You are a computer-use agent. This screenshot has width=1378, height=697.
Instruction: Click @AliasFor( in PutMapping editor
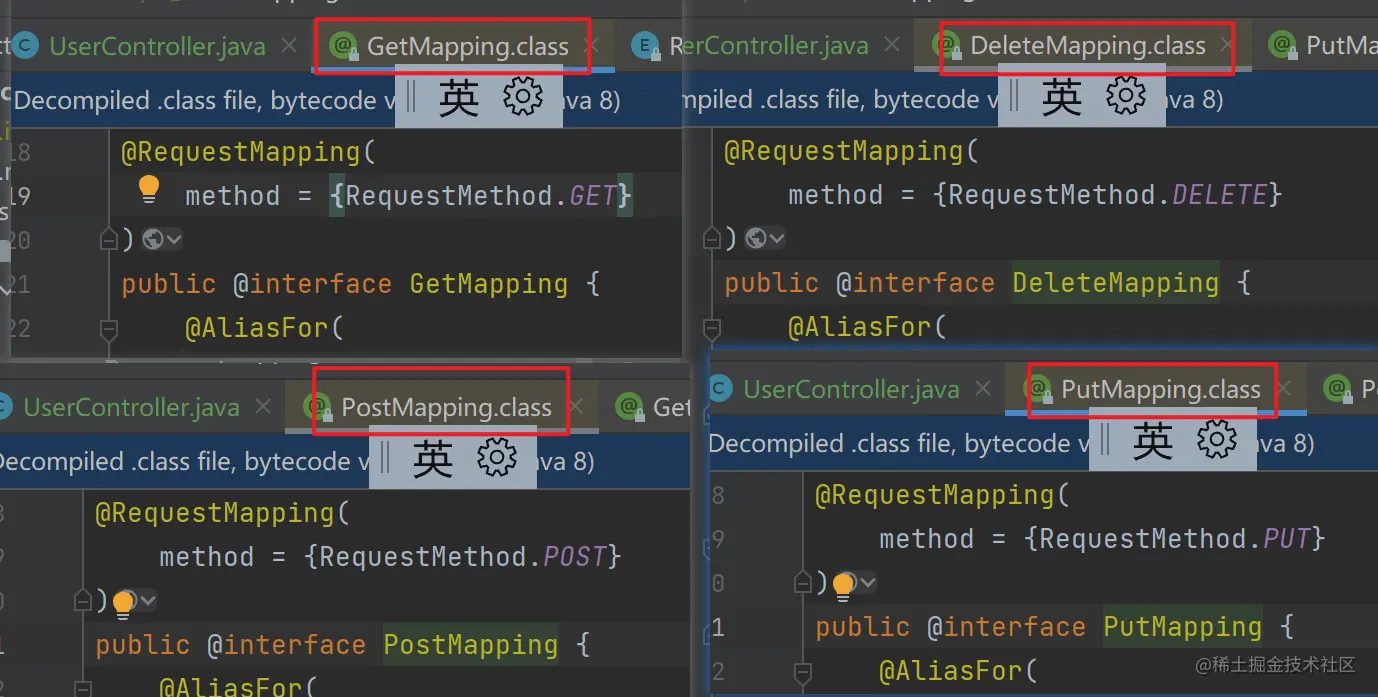[958, 671]
